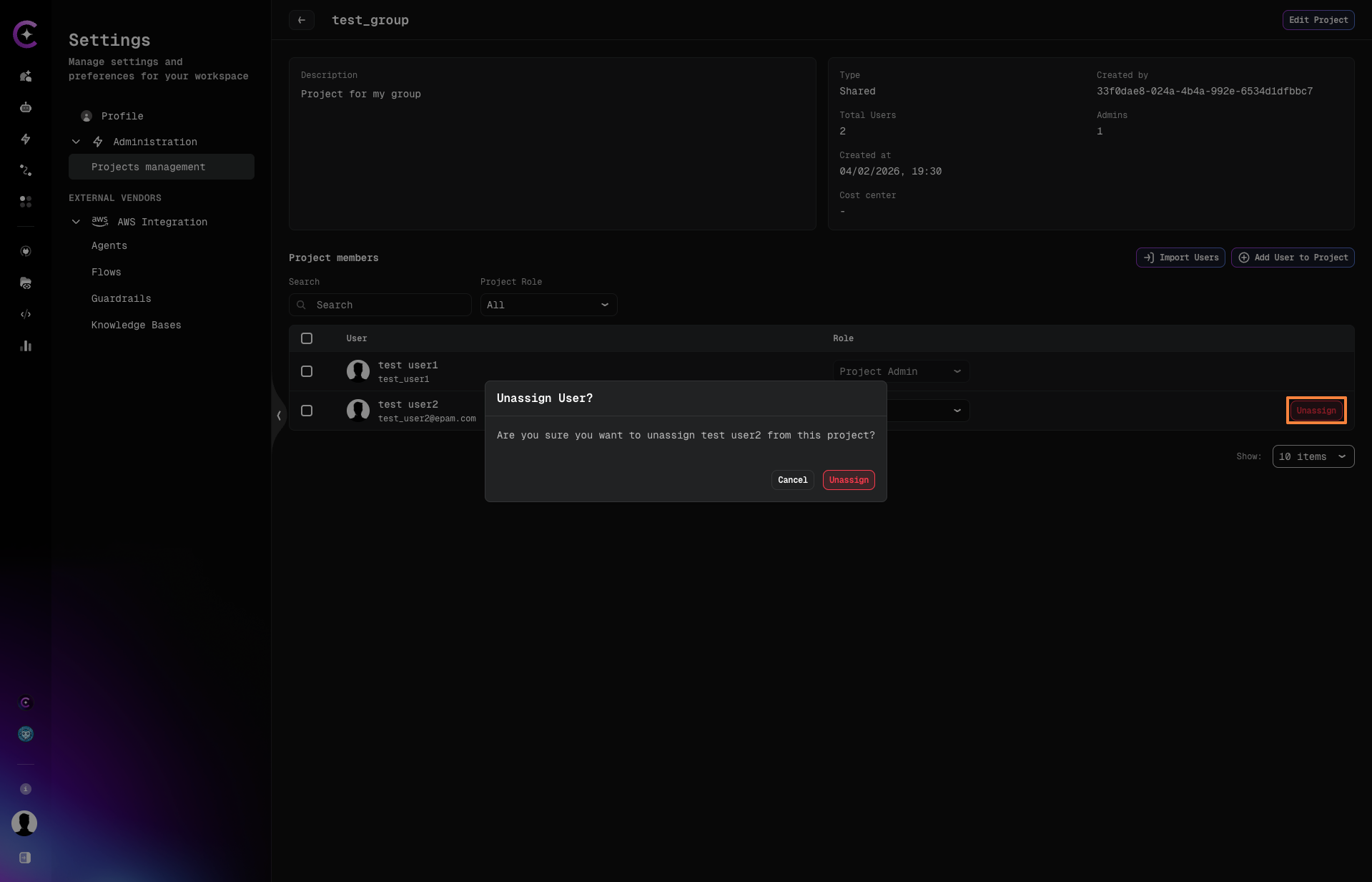Check the select-all checkbox in User header
The width and height of the screenshot is (1372, 882).
307,338
